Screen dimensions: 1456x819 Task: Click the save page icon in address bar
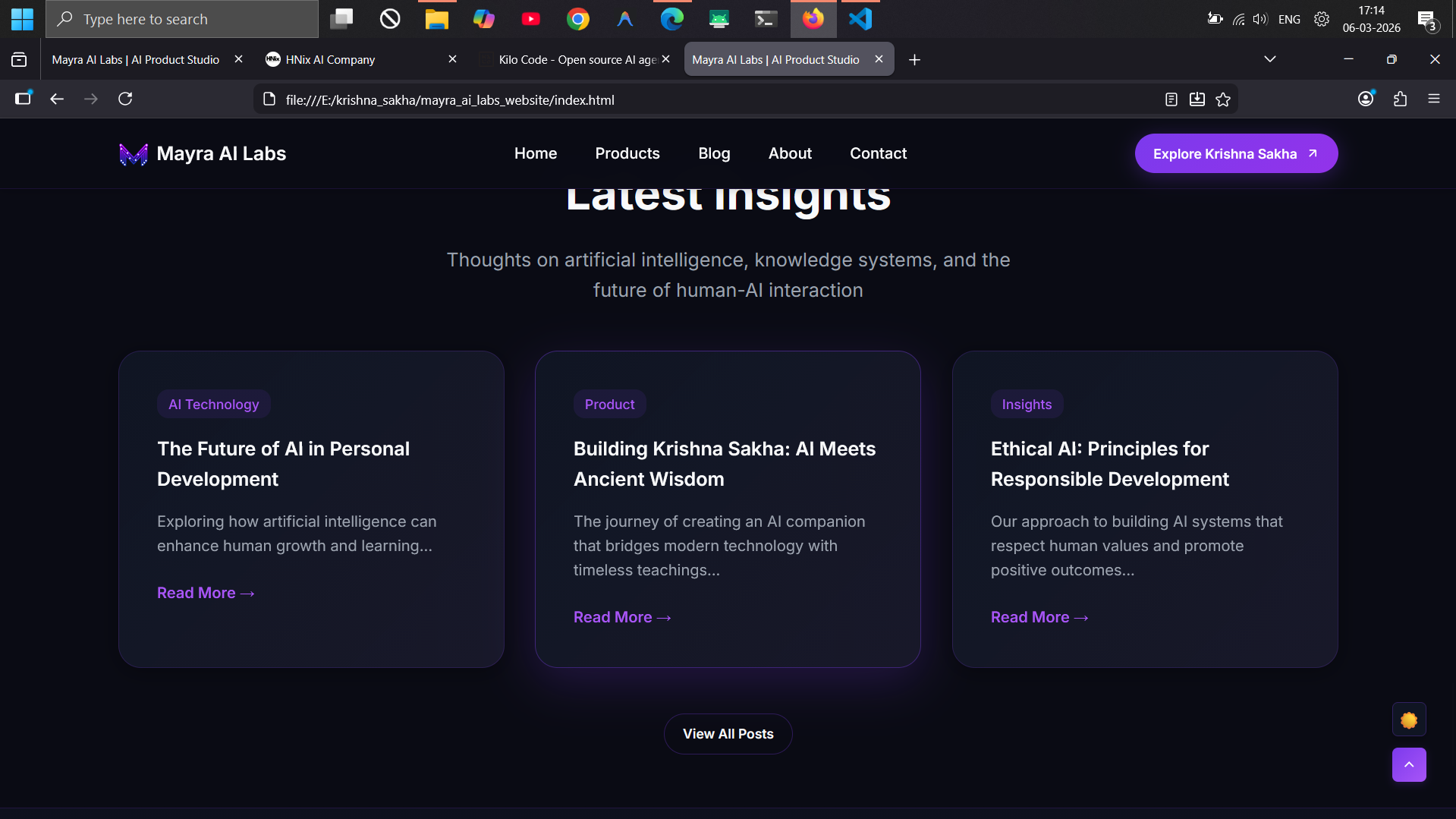tap(1197, 99)
